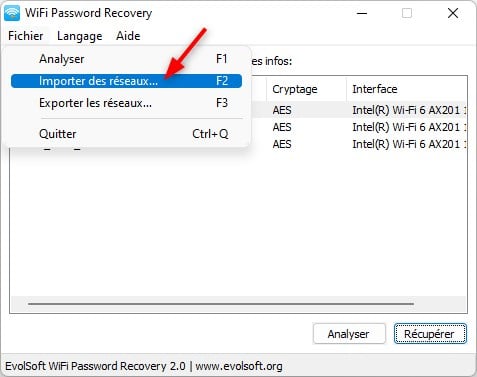Click the Récupérer button
This screenshot has height=377, width=477.
point(430,334)
